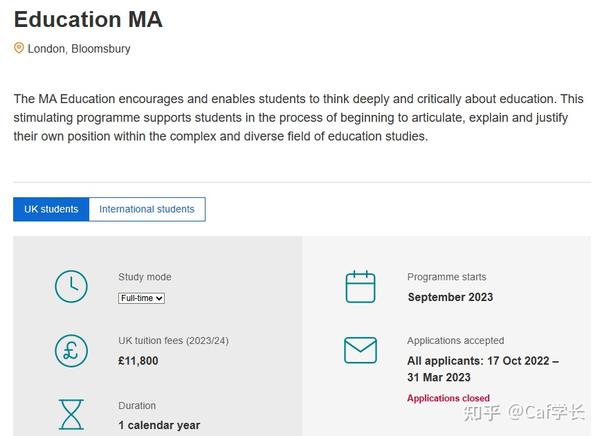Click the 1 calendar year duration text
Image resolution: width=600 pixels, height=436 pixels.
click(159, 425)
